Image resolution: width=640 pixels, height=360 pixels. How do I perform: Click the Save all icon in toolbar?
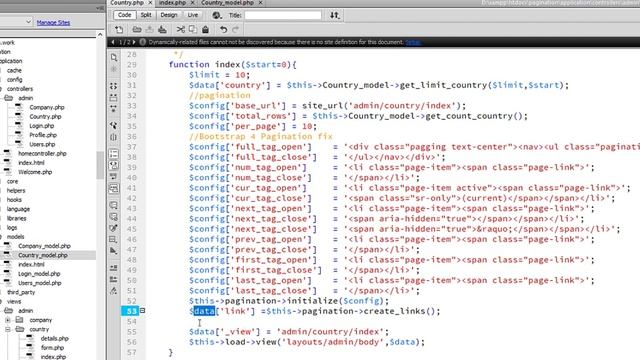[x=162, y=29]
